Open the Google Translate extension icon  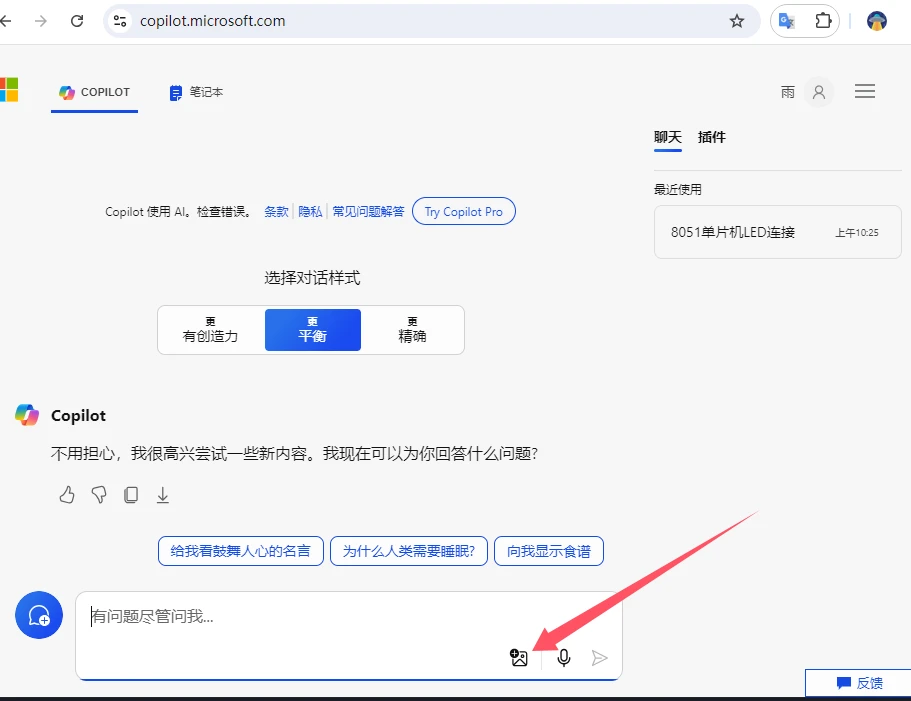pyautogui.click(x=787, y=21)
